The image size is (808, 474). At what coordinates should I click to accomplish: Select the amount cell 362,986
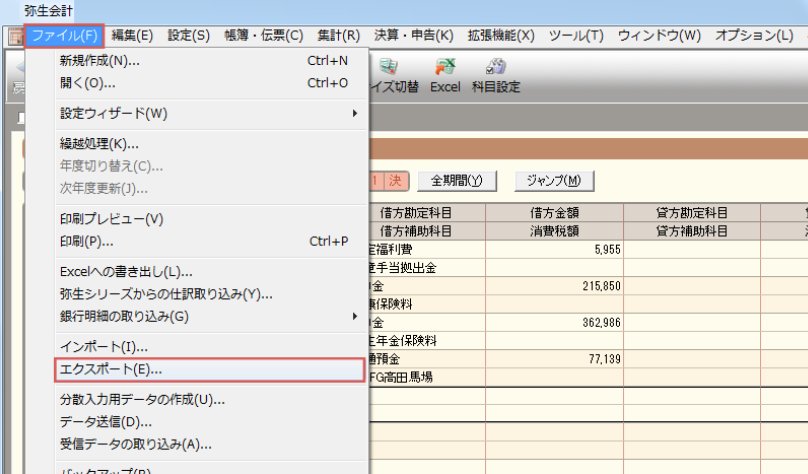554,323
